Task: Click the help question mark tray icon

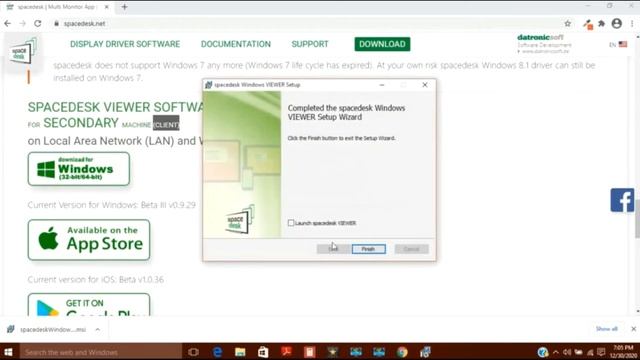Action: tap(542, 352)
